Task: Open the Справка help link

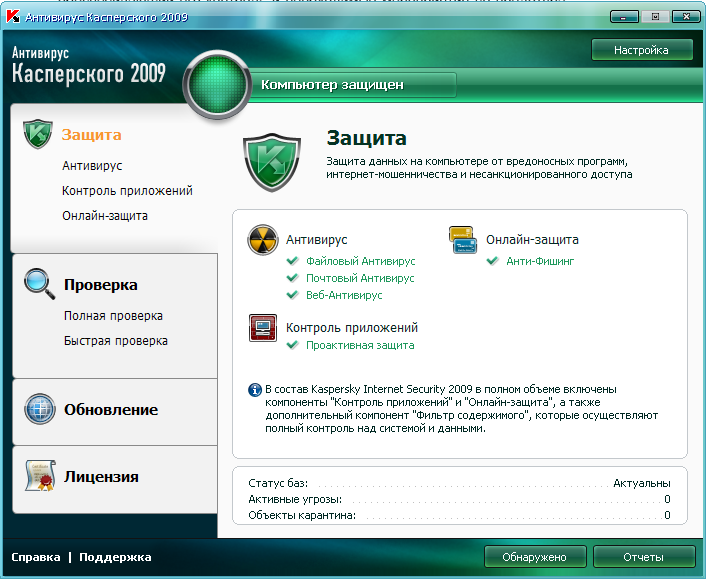Action: coord(36,557)
